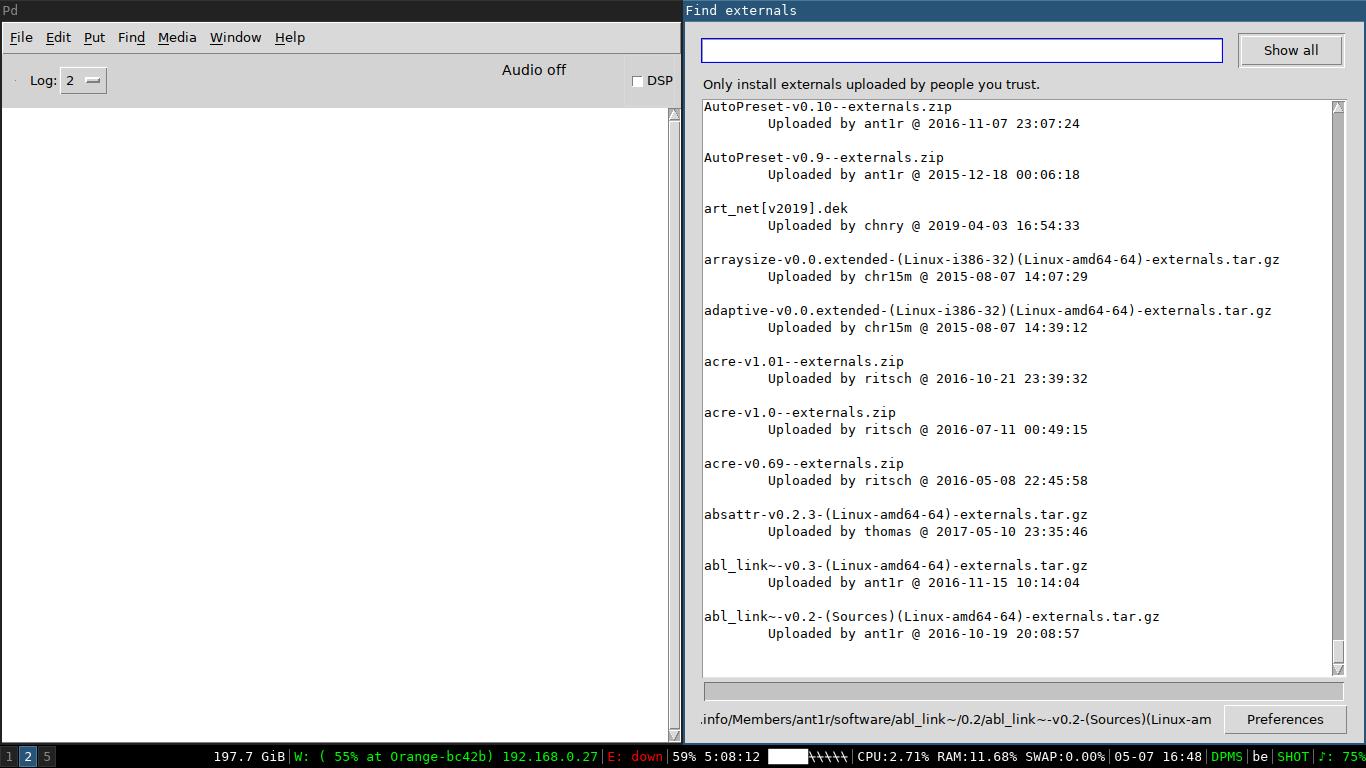Click 'Uploaded by ritsch @ 2016-05-08' line
The height and width of the screenshot is (768, 1366).
928,481
